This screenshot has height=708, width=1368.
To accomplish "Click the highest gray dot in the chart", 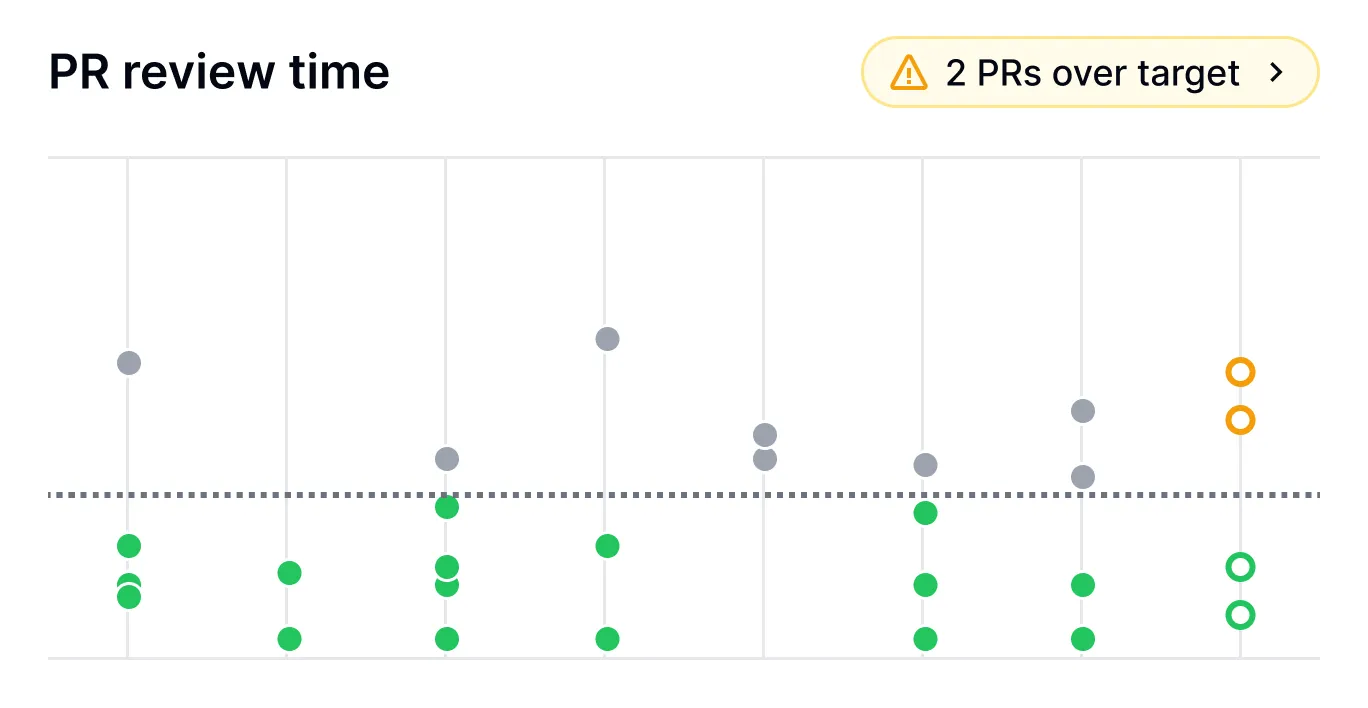I will (x=607, y=339).
